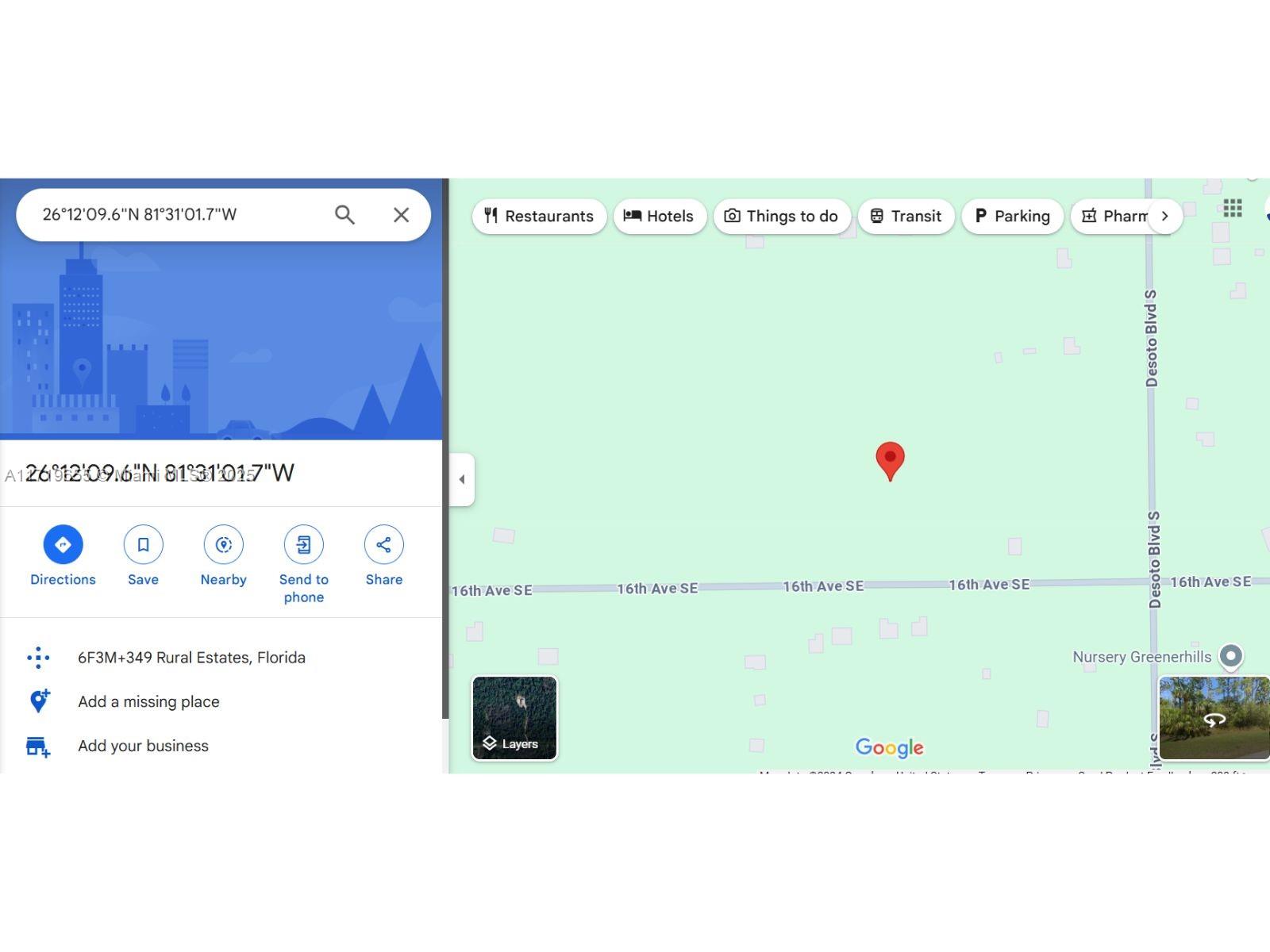Save this location with bookmark icon
Viewport: 1270px width, 952px height.
pos(144,556)
